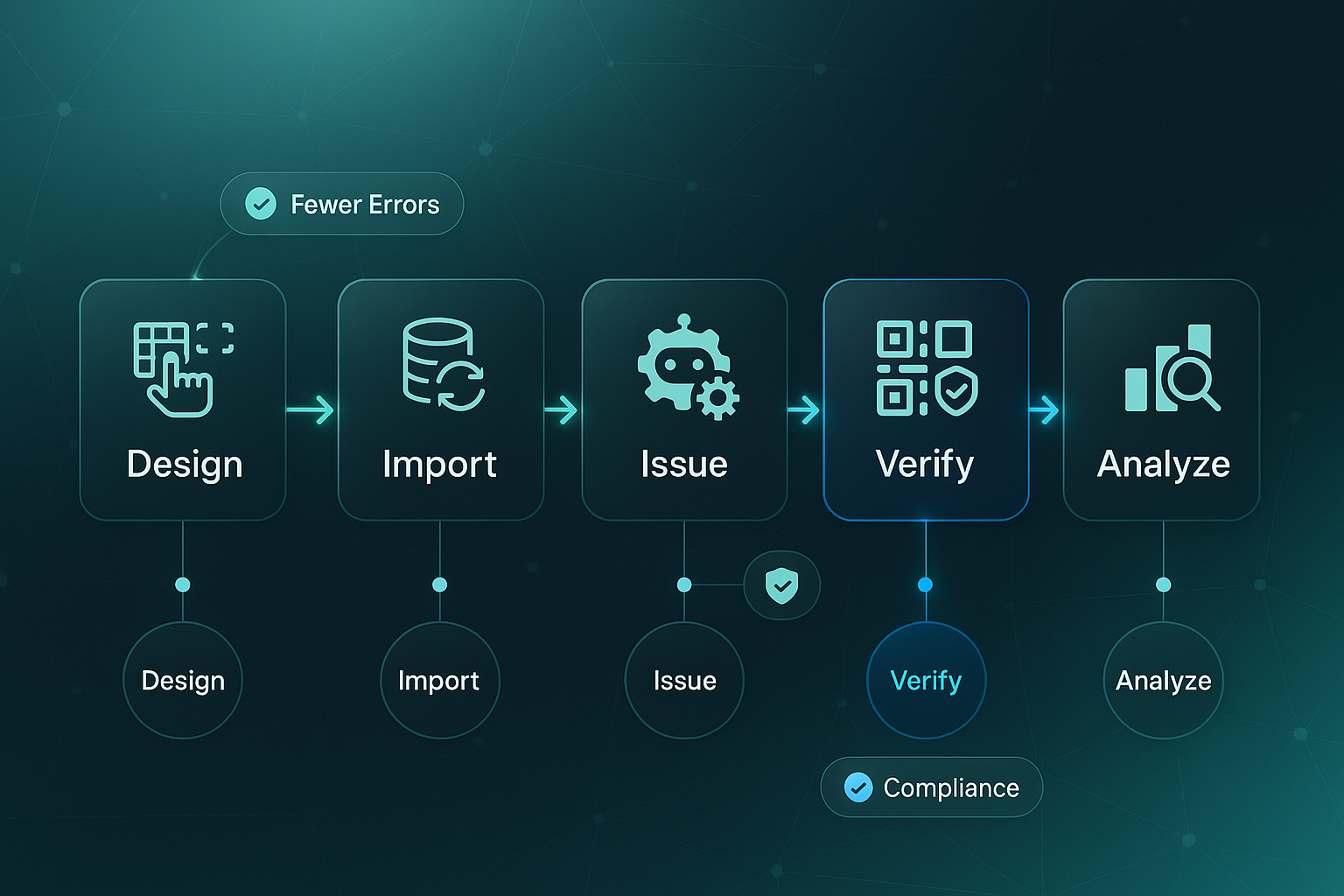Toggle the connector dot under the Design card
Image resolution: width=1344 pixels, height=896 pixels.
click(x=182, y=584)
